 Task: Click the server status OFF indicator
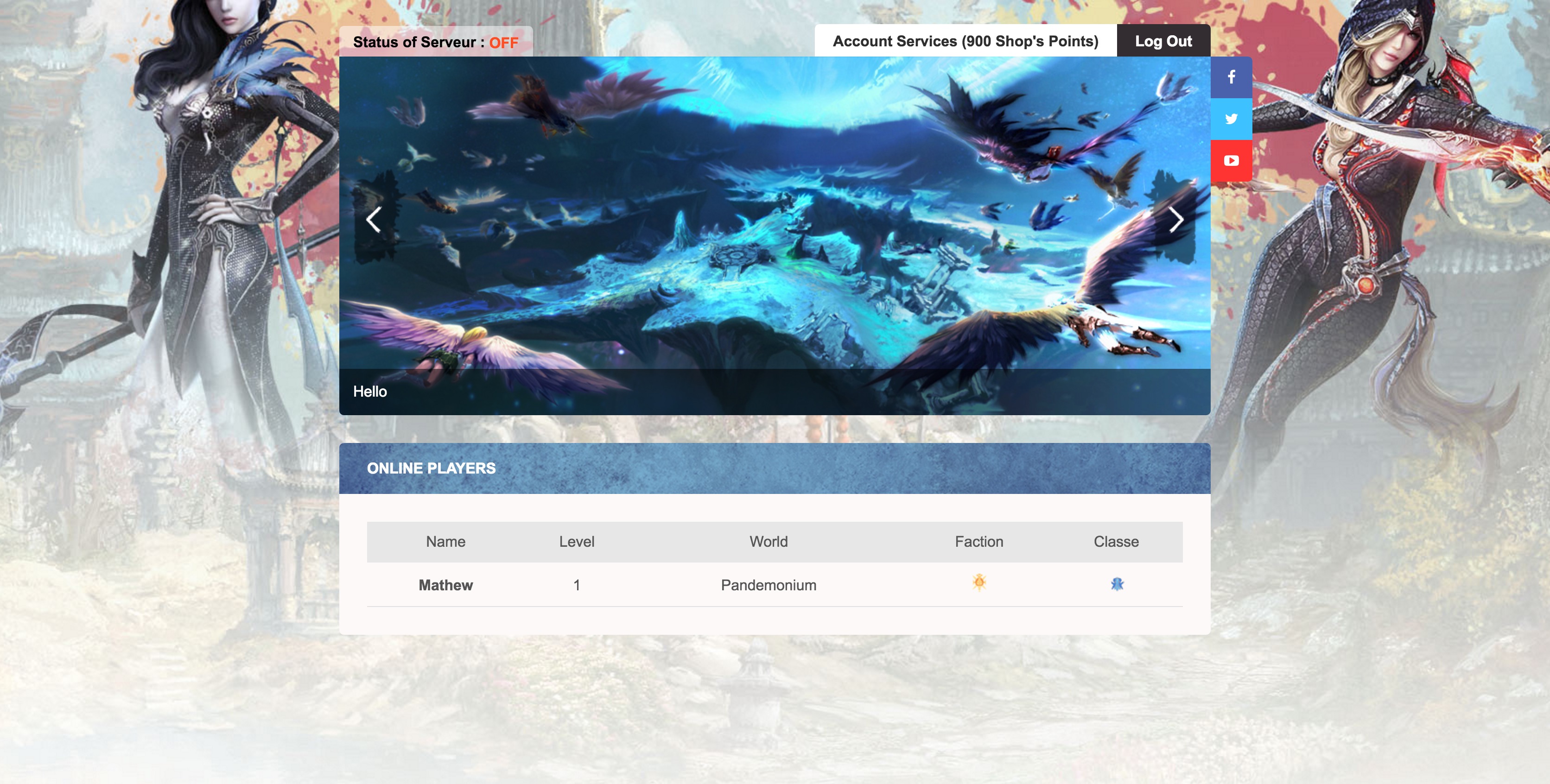point(503,43)
